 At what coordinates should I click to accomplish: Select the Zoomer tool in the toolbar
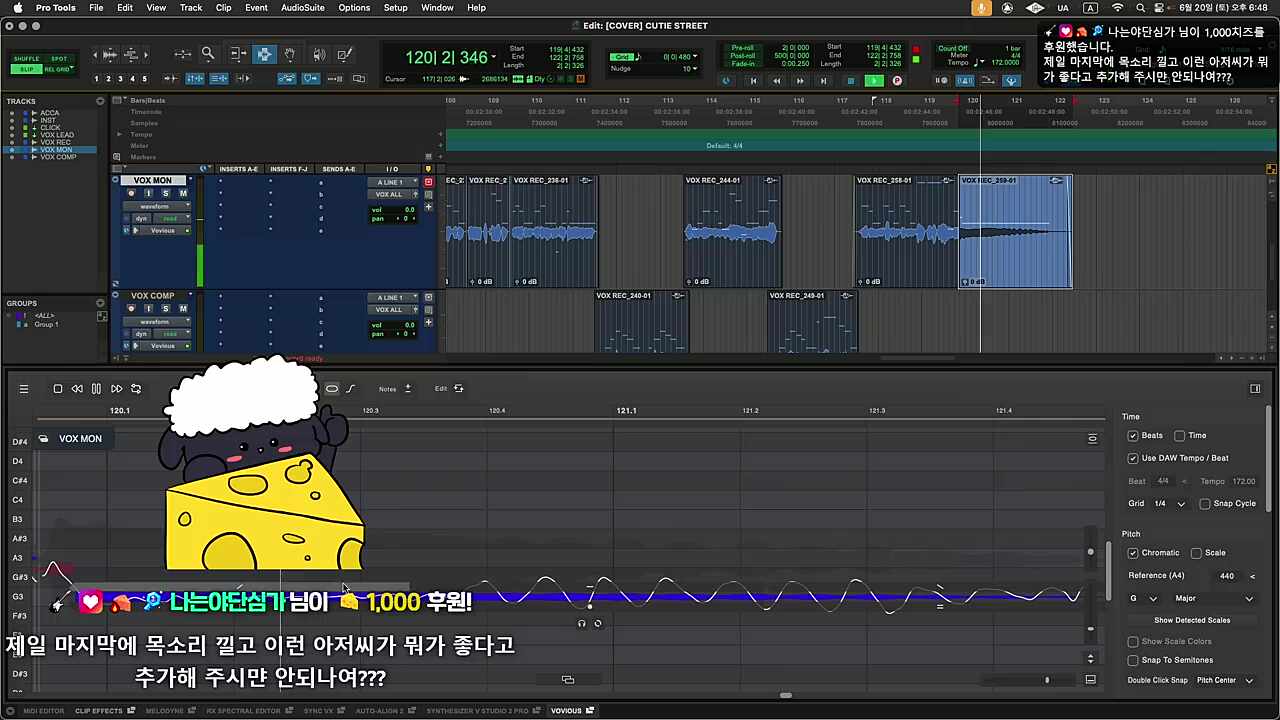click(x=208, y=54)
